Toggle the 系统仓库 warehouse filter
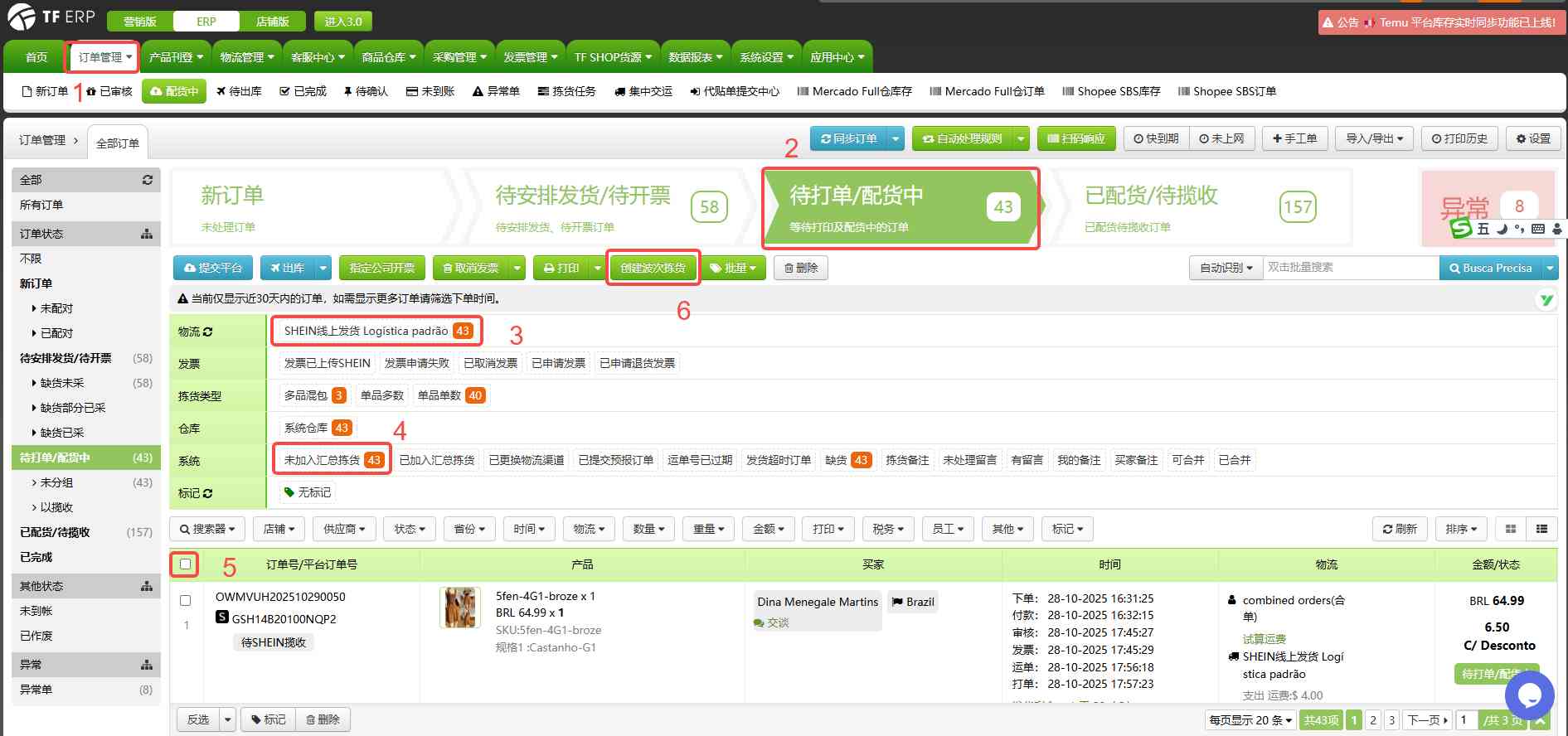This screenshot has height=736, width=1568. 318,428
